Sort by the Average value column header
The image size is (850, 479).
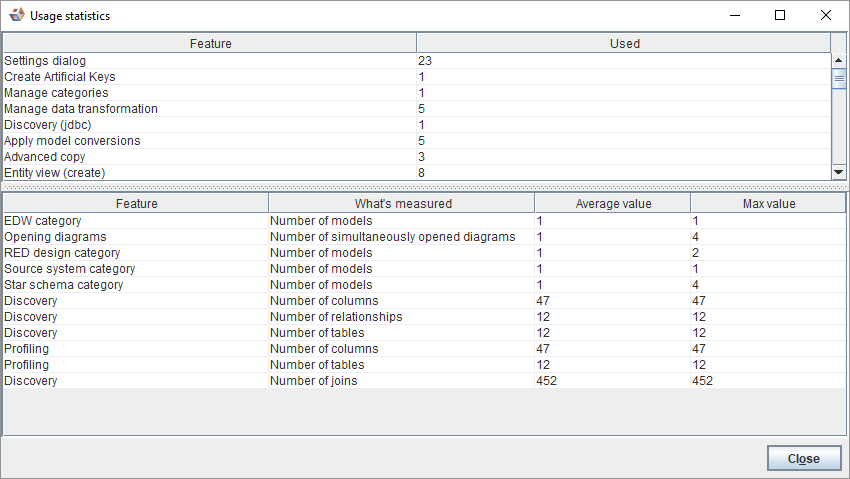[612, 203]
